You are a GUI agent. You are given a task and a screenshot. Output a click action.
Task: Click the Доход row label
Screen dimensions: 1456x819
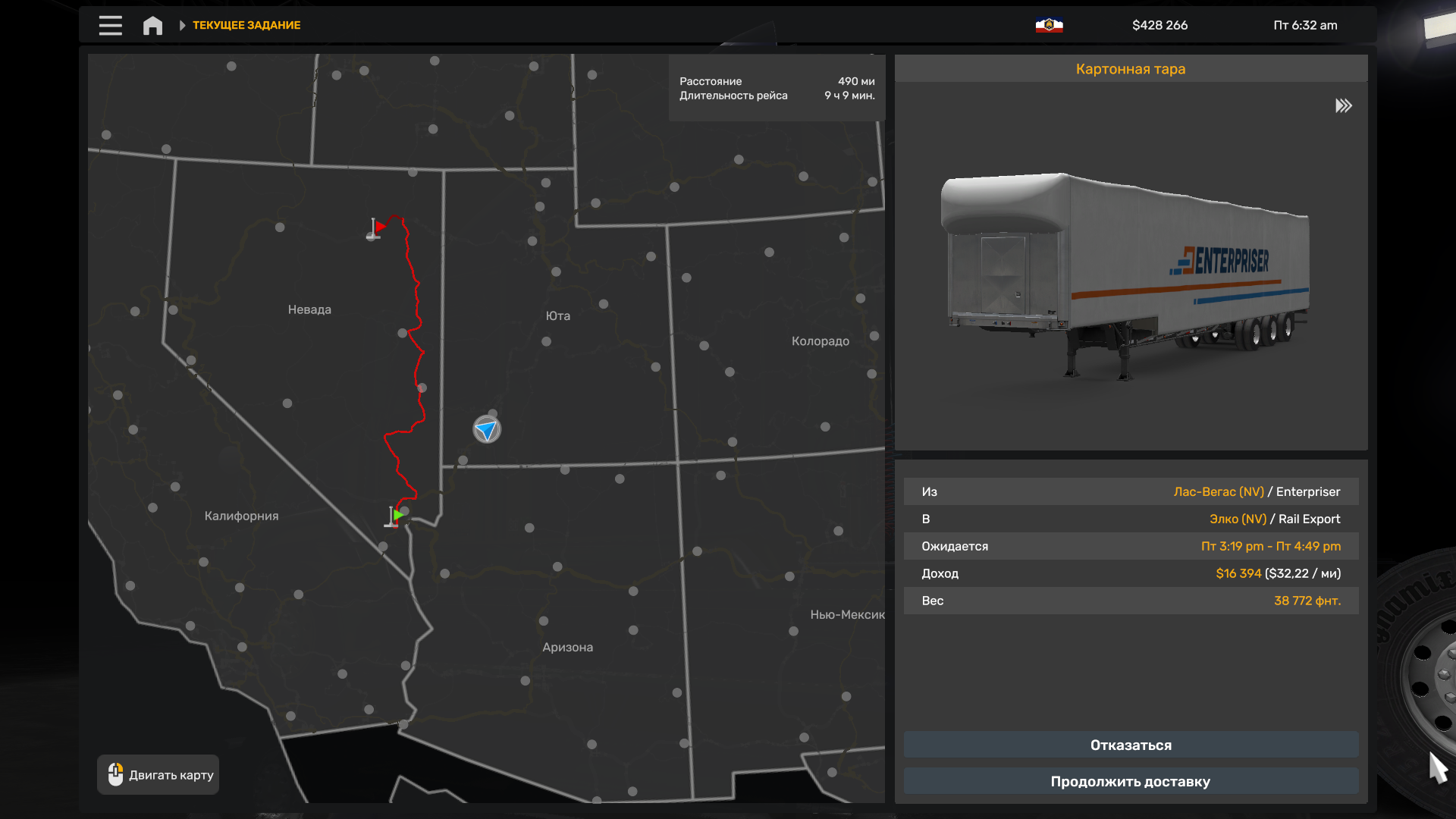[x=940, y=573]
